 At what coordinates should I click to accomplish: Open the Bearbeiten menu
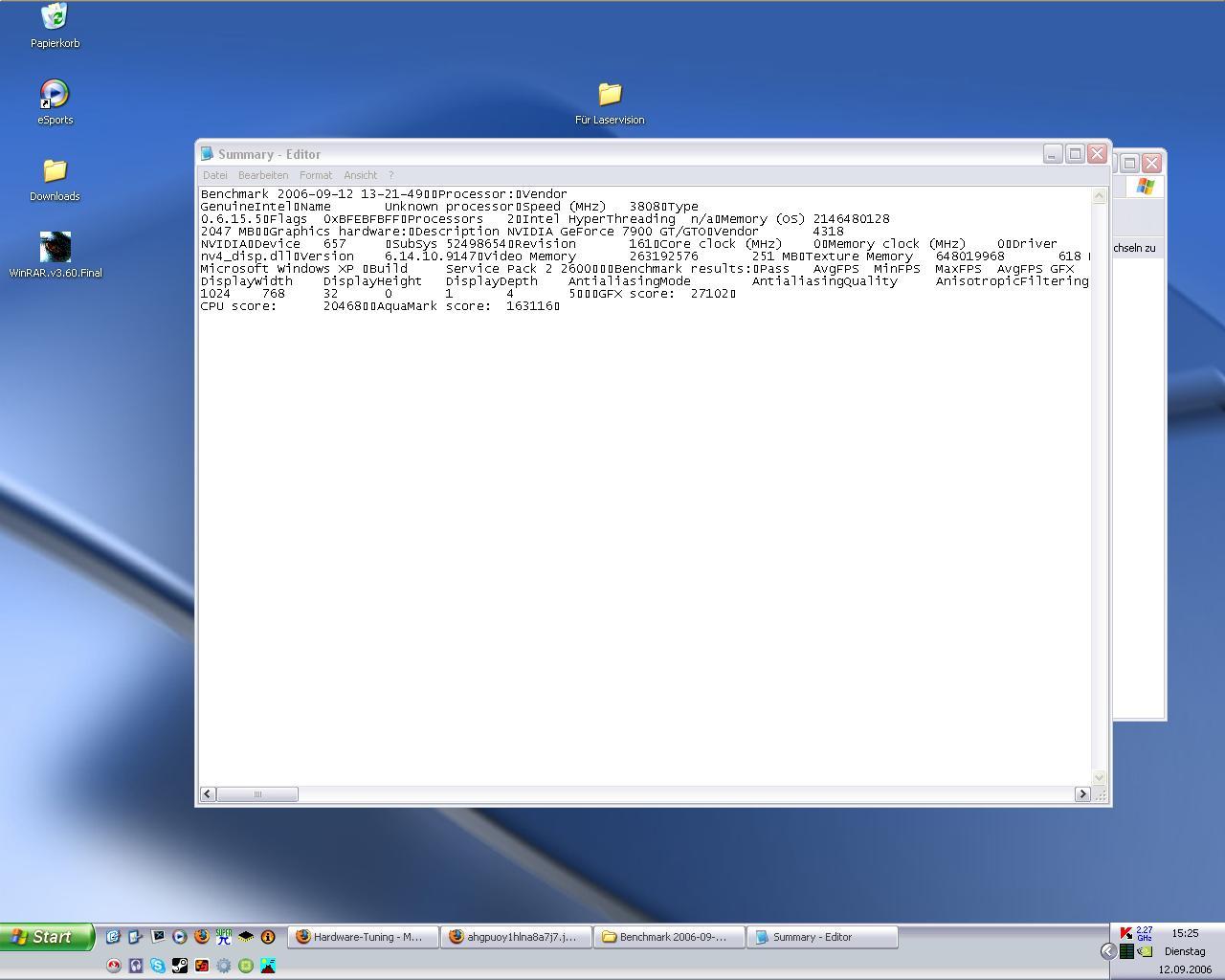click(263, 175)
